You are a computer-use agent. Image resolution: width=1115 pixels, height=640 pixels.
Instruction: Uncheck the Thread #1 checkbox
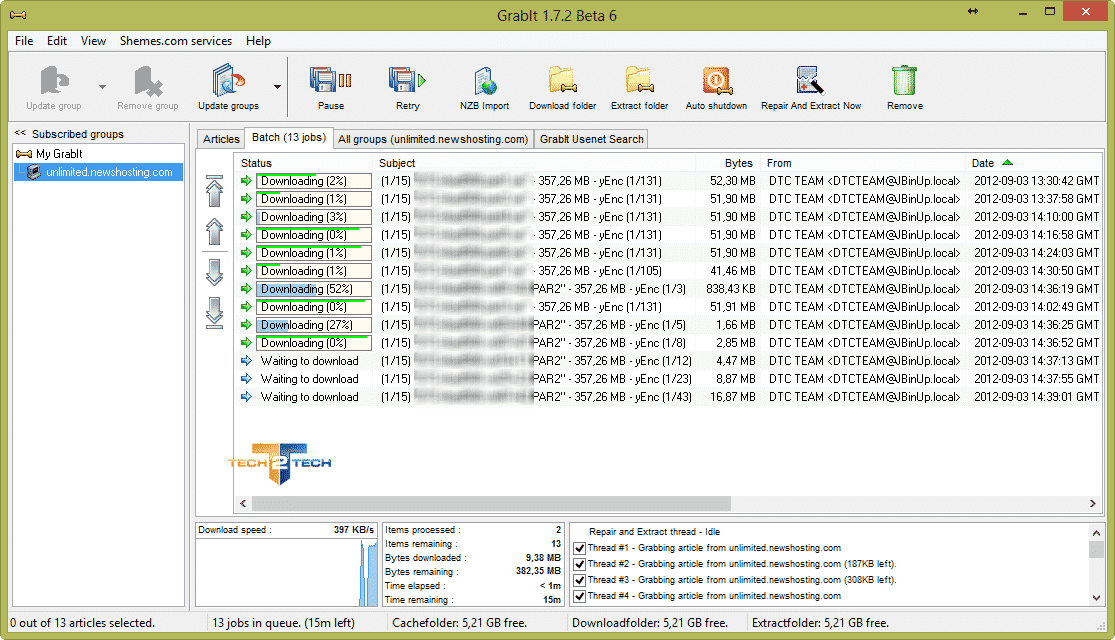[x=579, y=548]
